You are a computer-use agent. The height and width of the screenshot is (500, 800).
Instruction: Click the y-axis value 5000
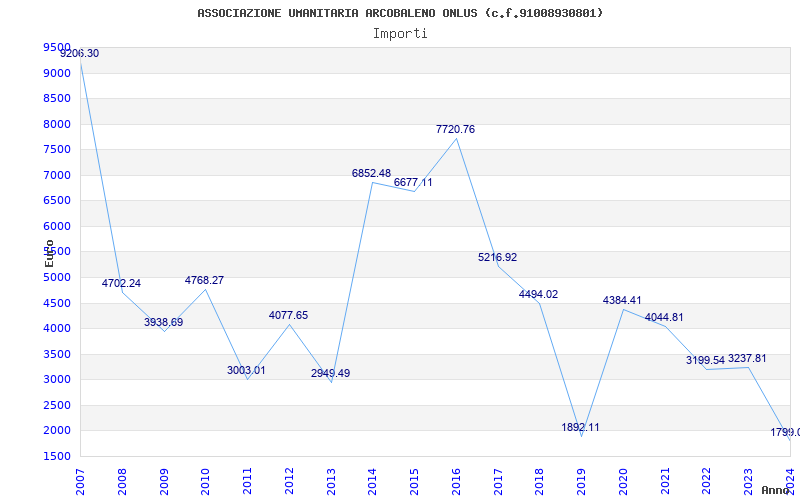click(57, 278)
